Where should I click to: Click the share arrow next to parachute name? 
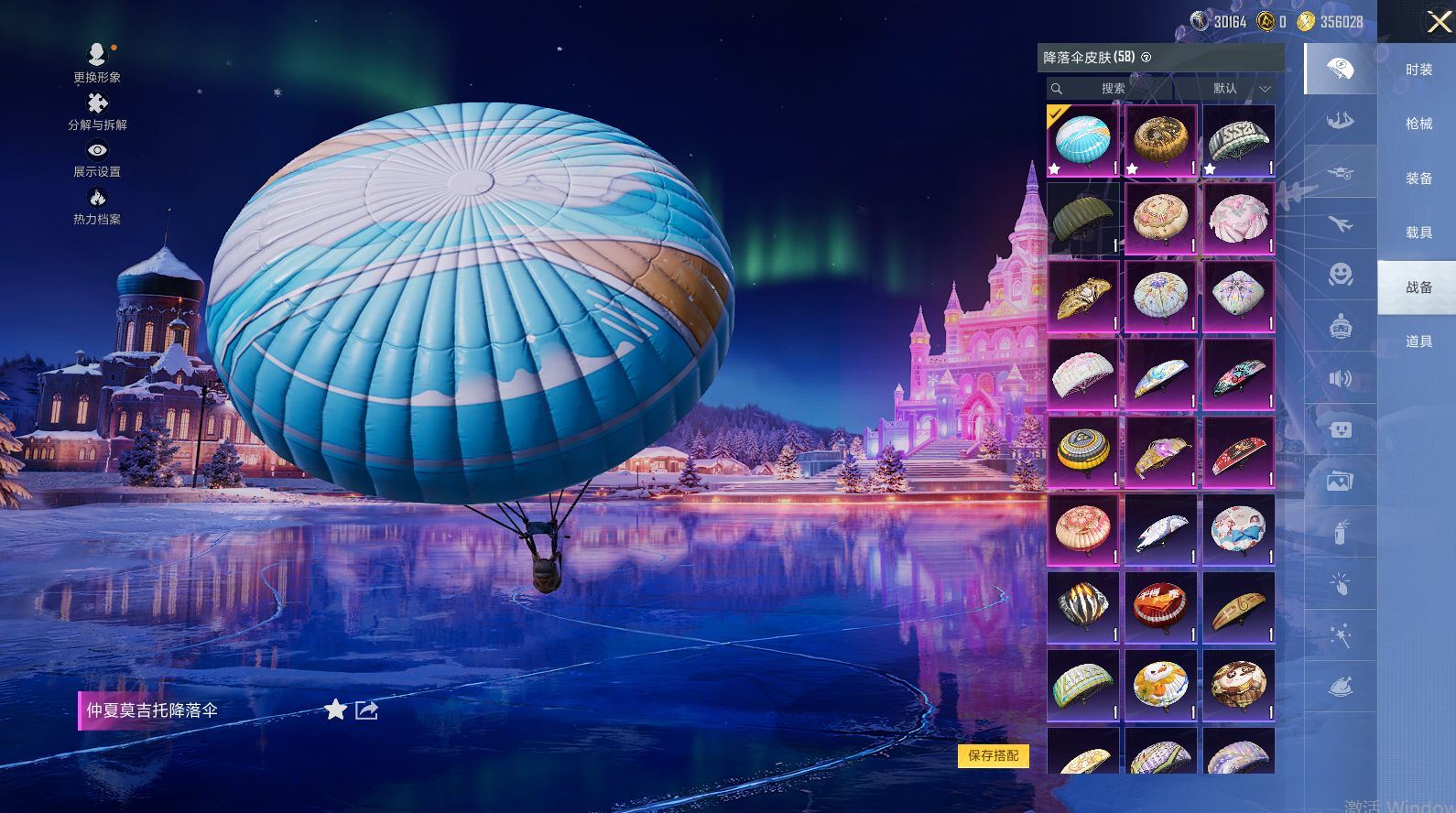[x=367, y=710]
